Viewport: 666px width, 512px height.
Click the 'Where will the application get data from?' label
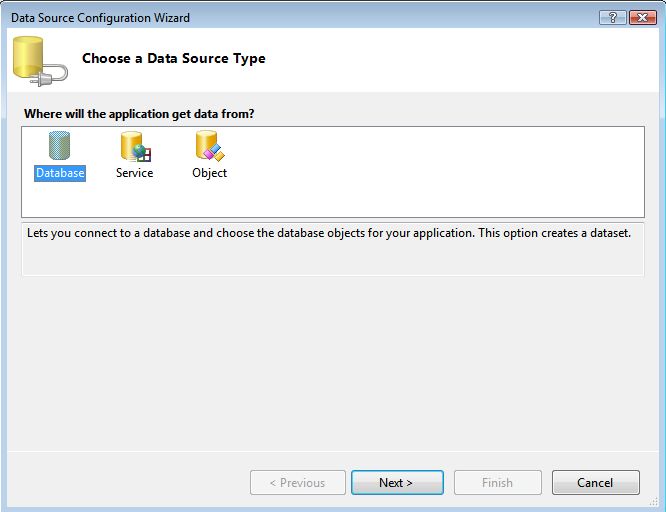coord(139,114)
